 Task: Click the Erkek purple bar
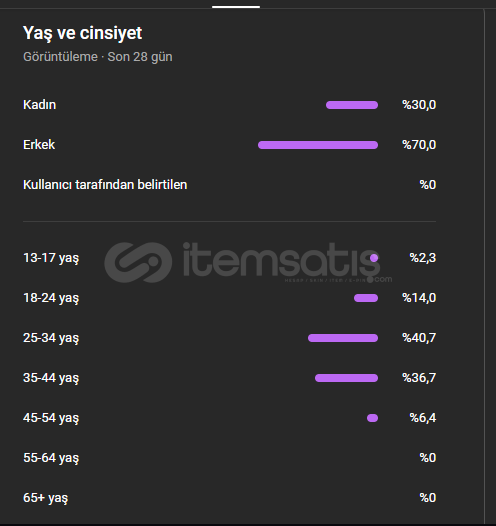tap(318, 145)
